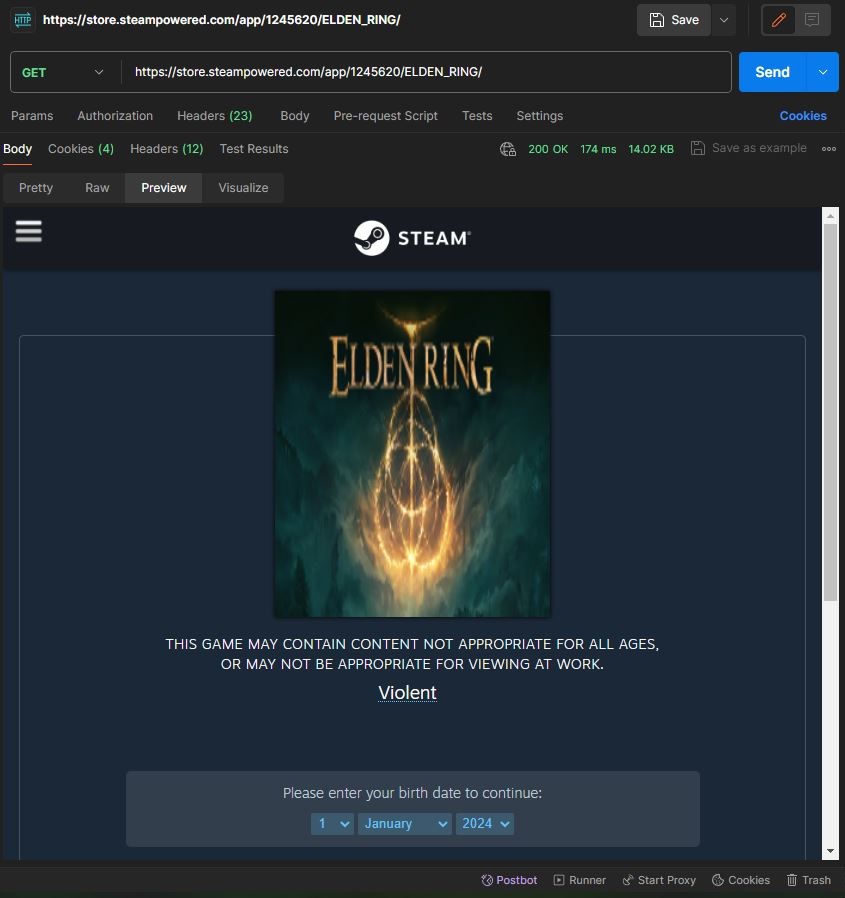Viewport: 845px width, 898px height.
Task: Open the response Headers (12) tab
Action: 167,149
